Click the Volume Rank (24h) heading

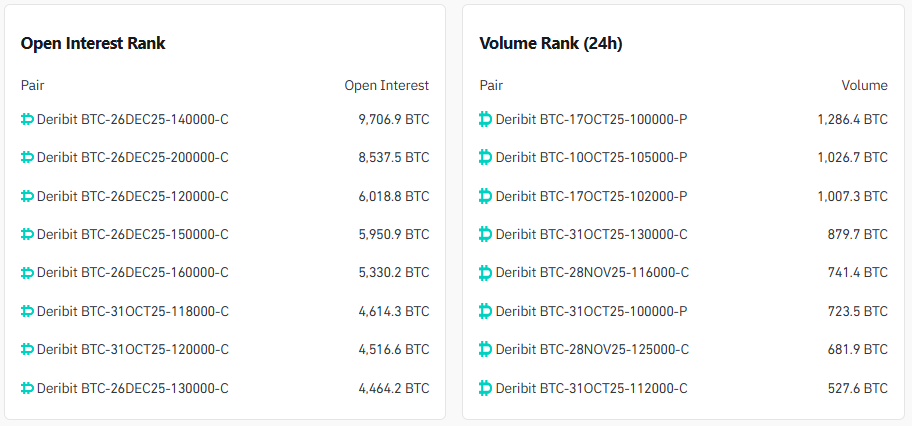click(551, 44)
